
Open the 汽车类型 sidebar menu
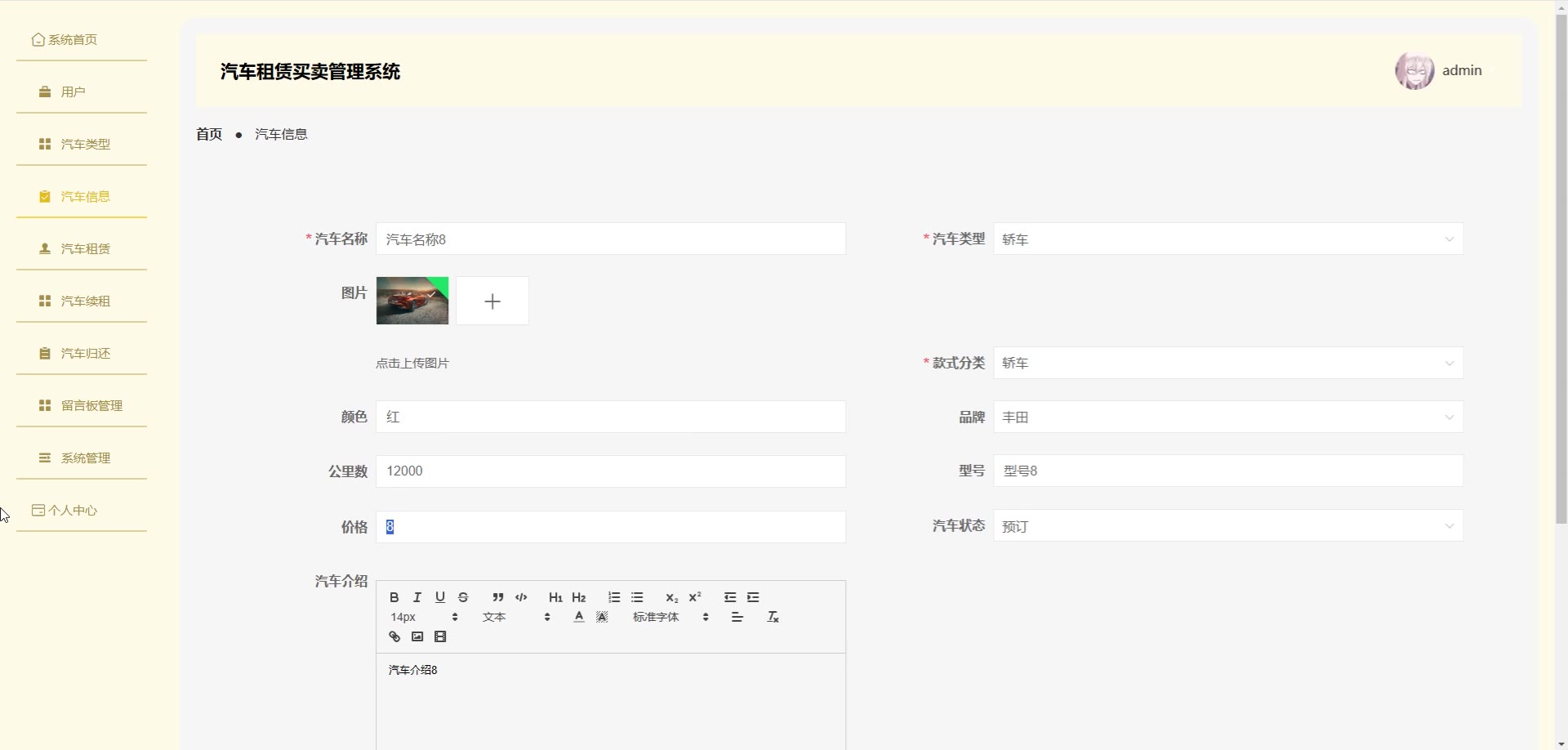(82, 144)
